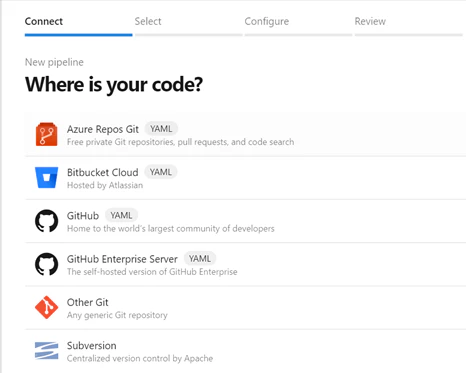466x373 pixels.
Task: Select Bitbucket Cloud option
Action: [x=245, y=178]
